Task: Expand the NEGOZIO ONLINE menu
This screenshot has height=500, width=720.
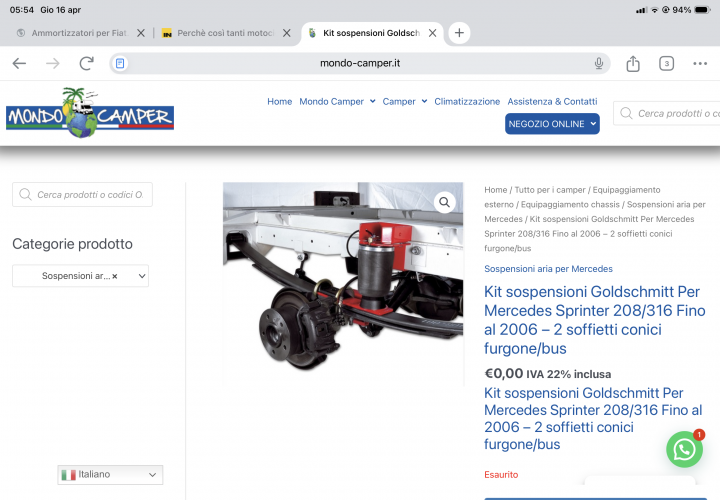Action: [552, 124]
